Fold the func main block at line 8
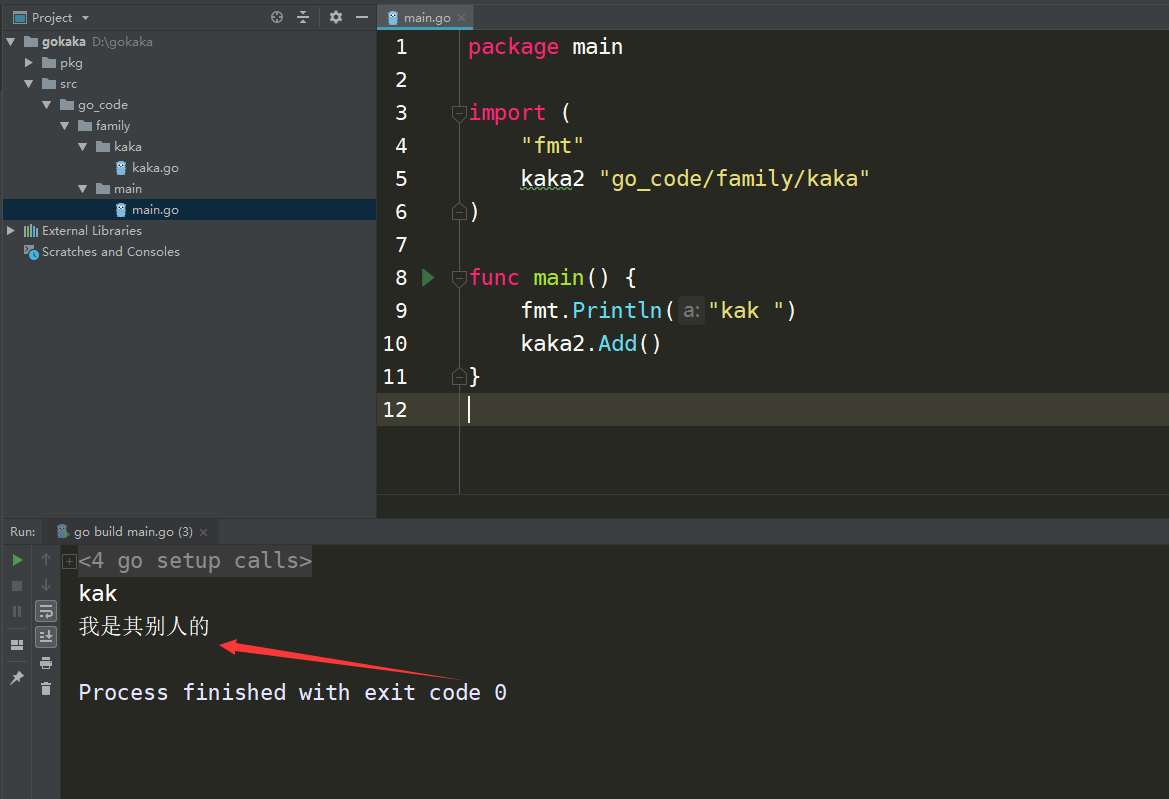 pos(459,278)
